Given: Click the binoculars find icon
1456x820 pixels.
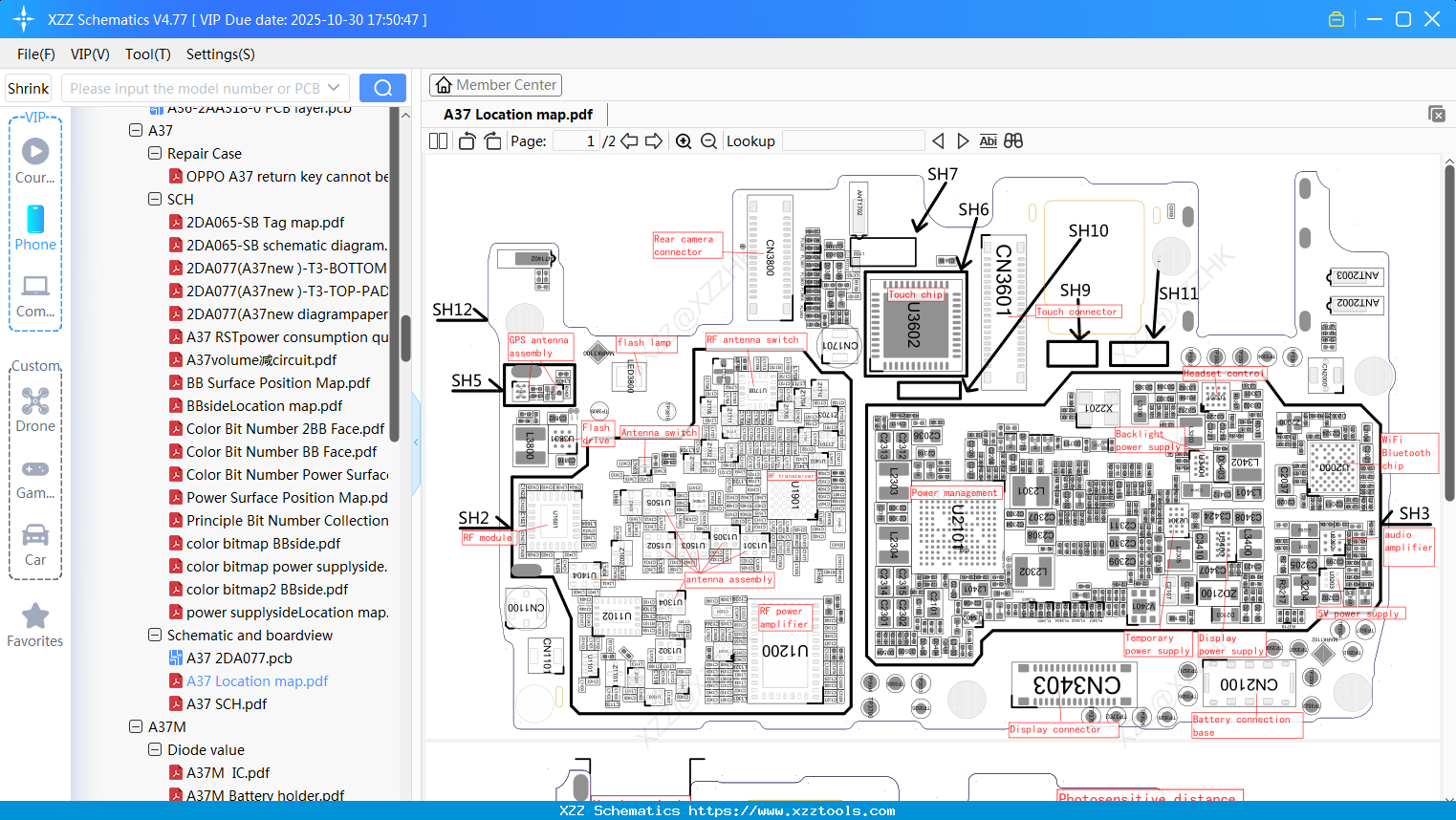Looking at the screenshot, I should [1013, 141].
